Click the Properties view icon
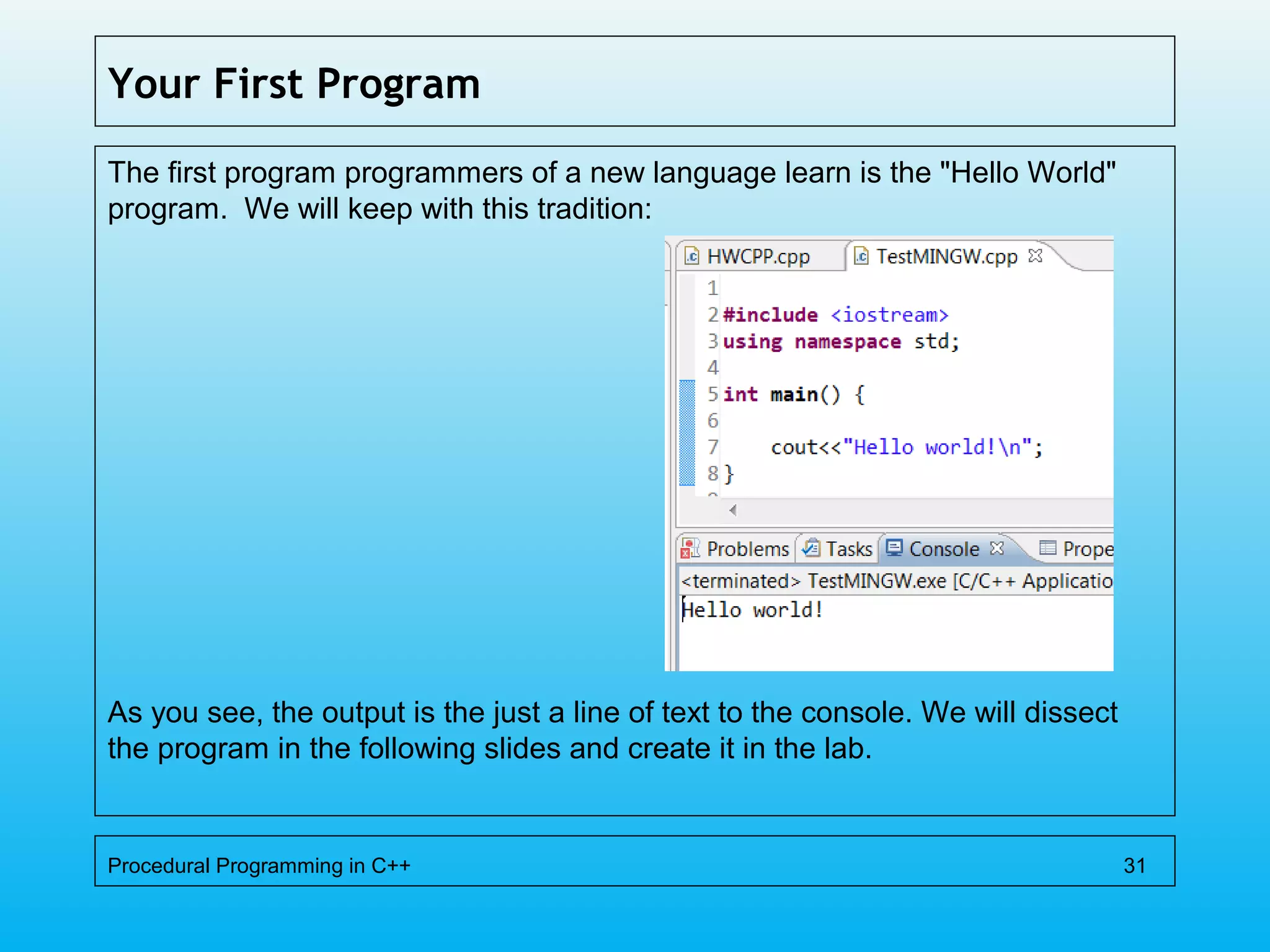This screenshot has width=1270, height=952. (1047, 547)
